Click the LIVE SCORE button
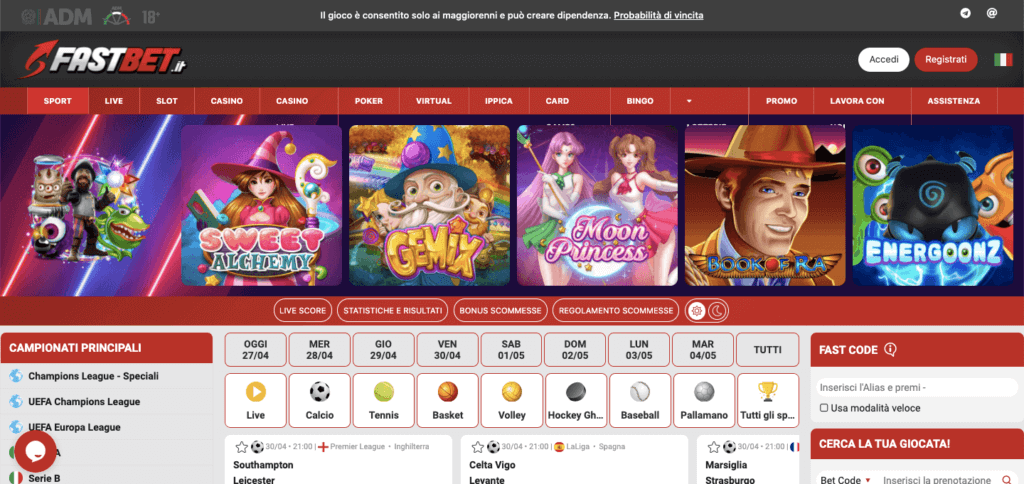Screen dimensions: 1024x484 click(x=302, y=311)
